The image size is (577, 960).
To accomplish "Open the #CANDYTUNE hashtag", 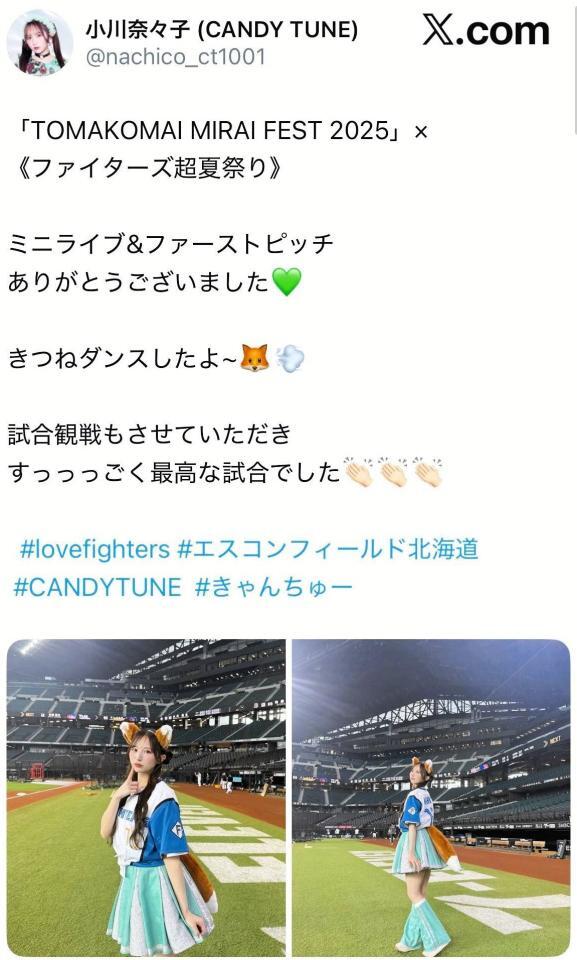I will (97, 587).
